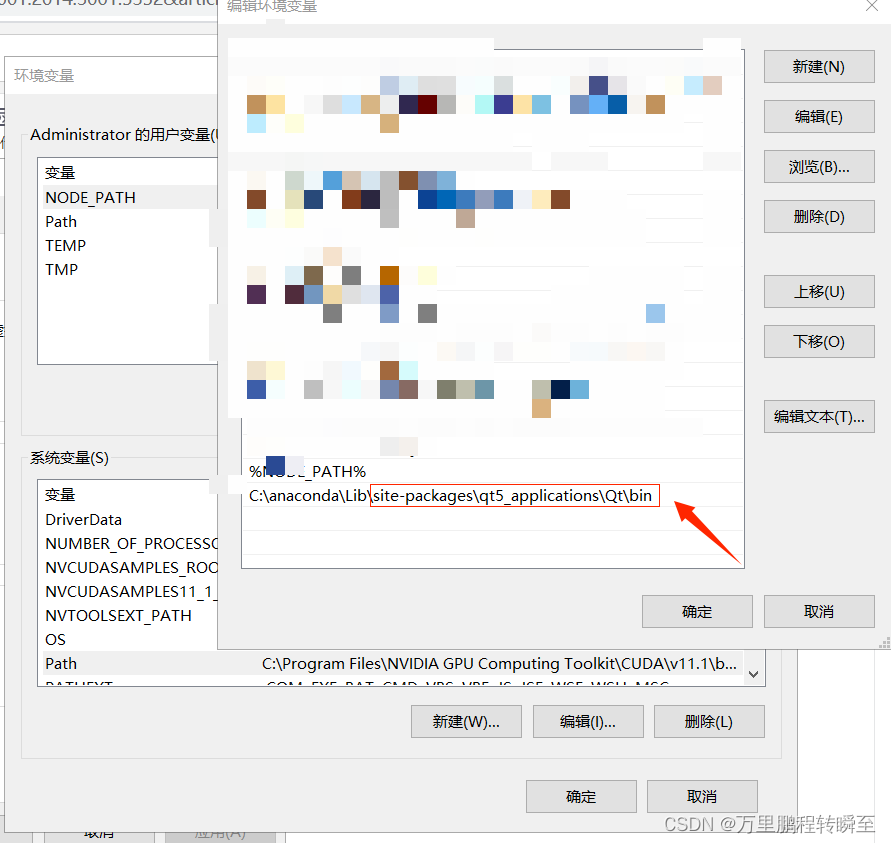Confirm path edits with 确定 button
The width and height of the screenshot is (891, 843).
tap(697, 611)
